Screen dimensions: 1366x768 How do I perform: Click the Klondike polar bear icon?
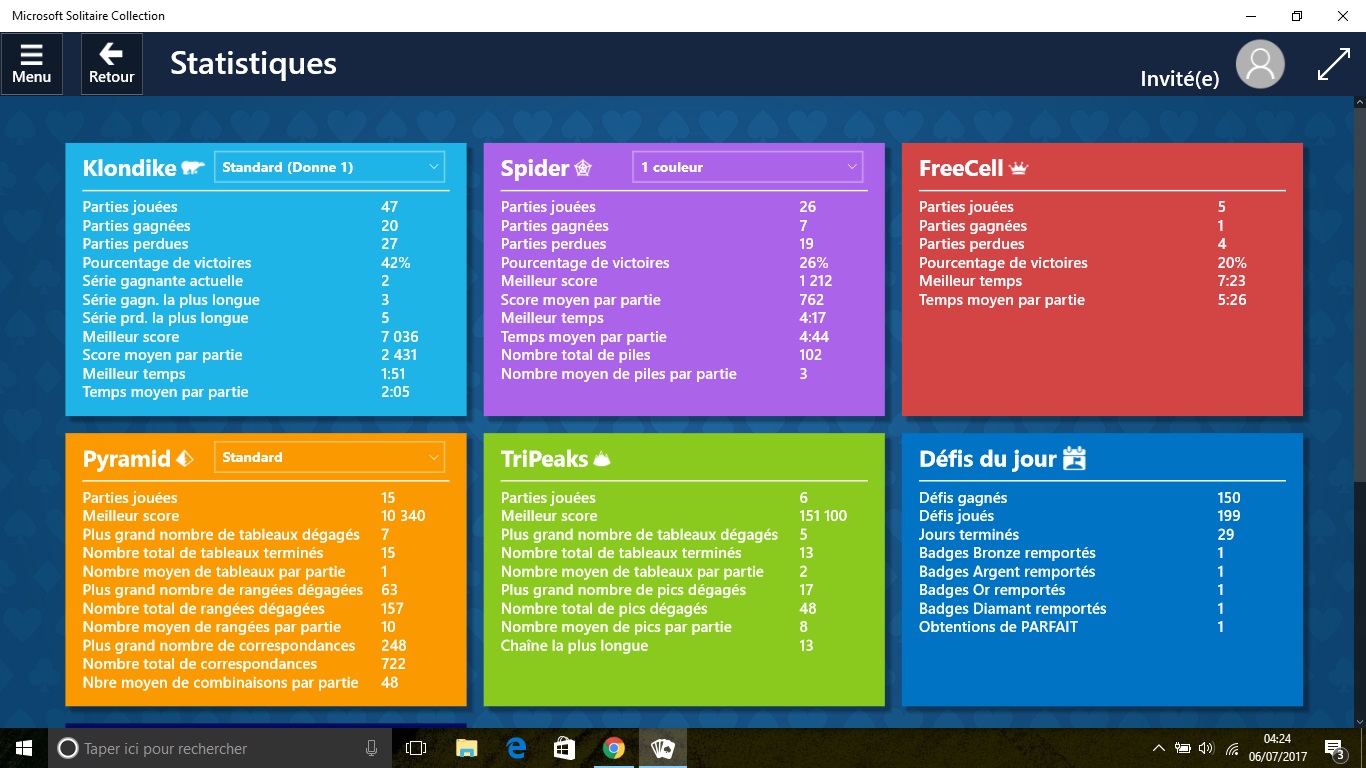pyautogui.click(x=193, y=168)
